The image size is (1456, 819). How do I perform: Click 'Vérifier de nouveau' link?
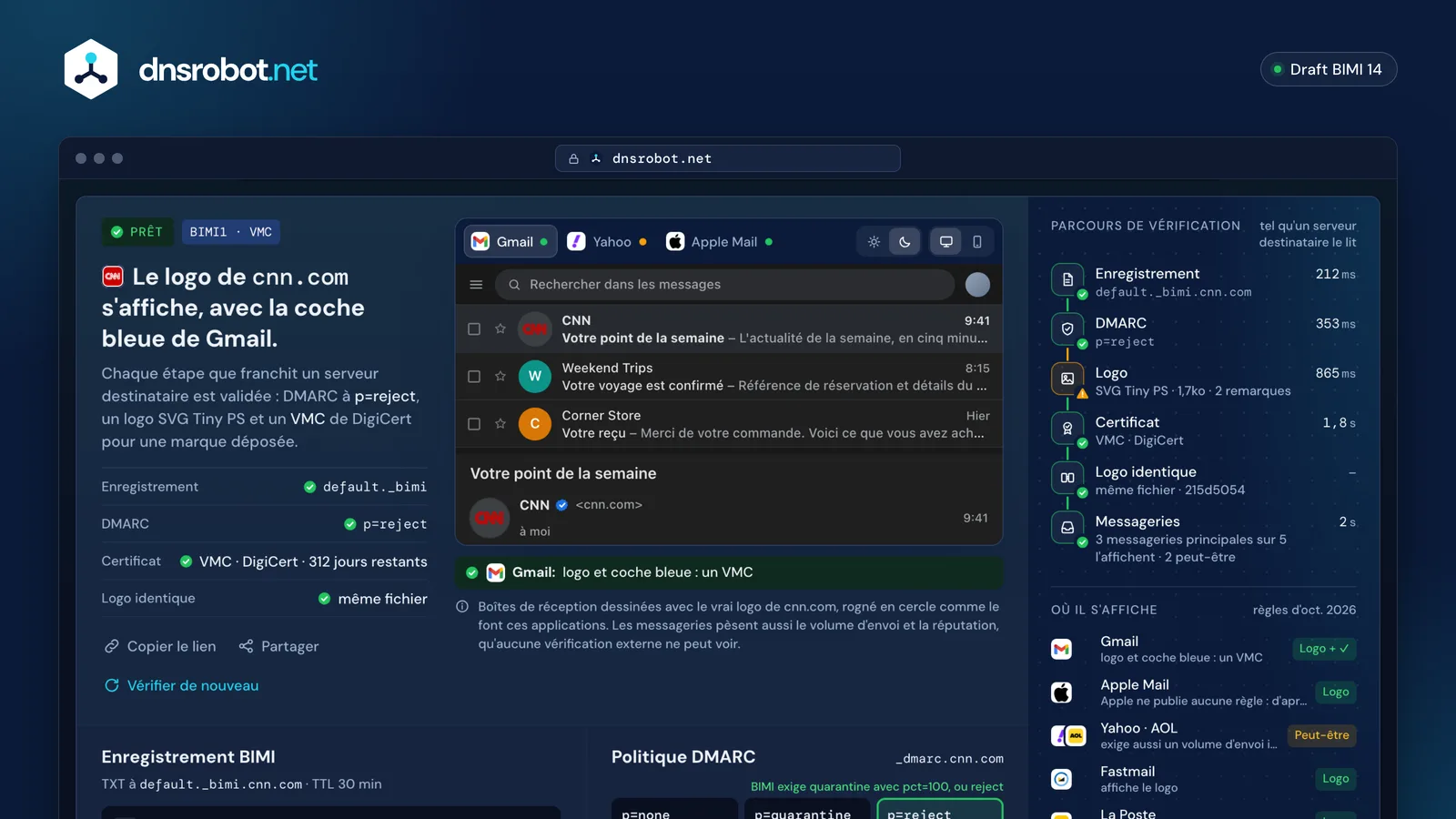[182, 685]
